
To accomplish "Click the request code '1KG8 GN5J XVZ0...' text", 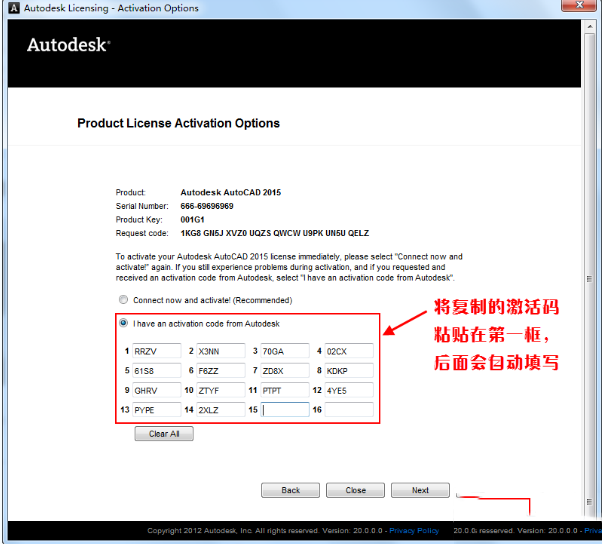I will coord(275,233).
